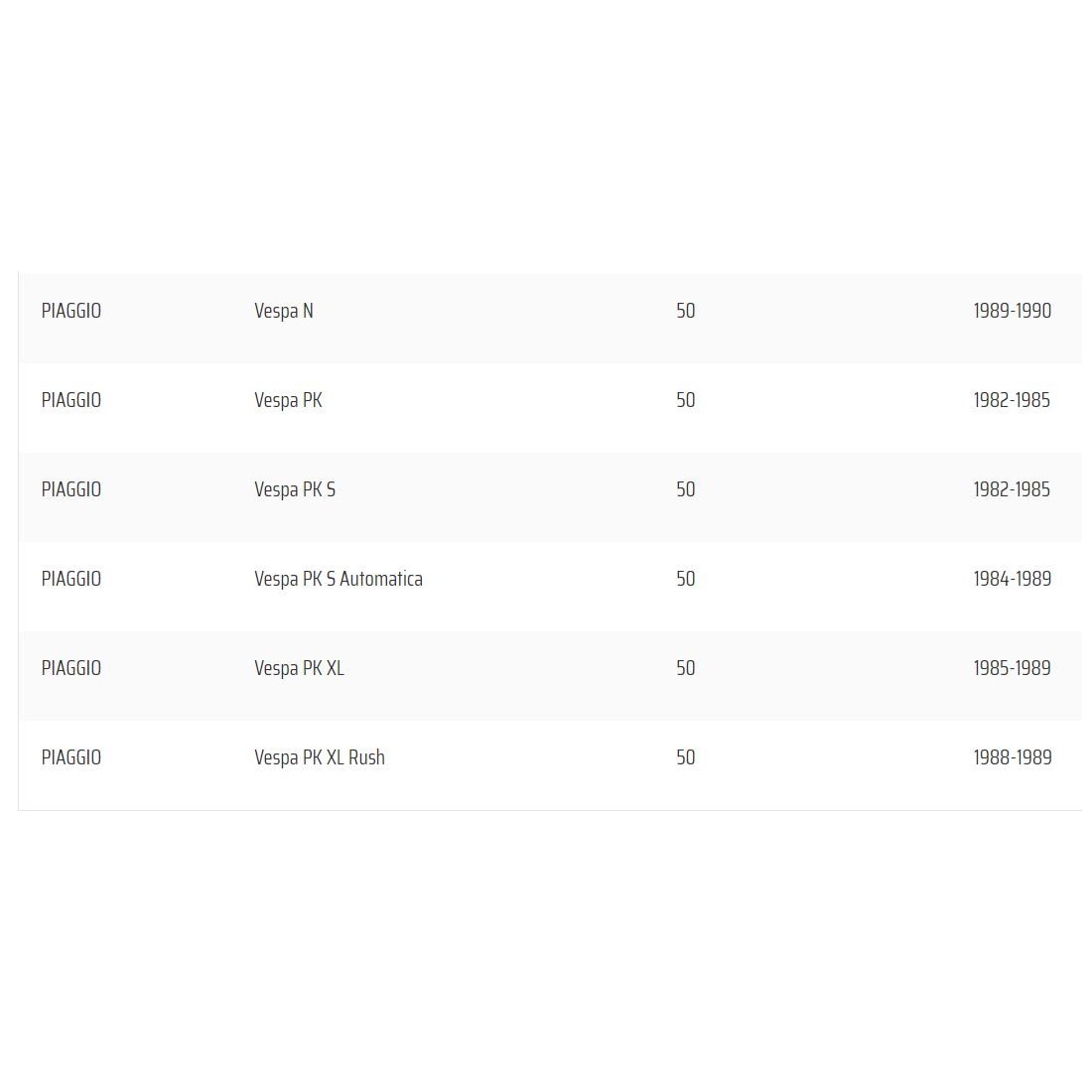Screen dimensions: 1092x1092
Task: Click the 1984-1989 year range
Action: pos(1012,579)
